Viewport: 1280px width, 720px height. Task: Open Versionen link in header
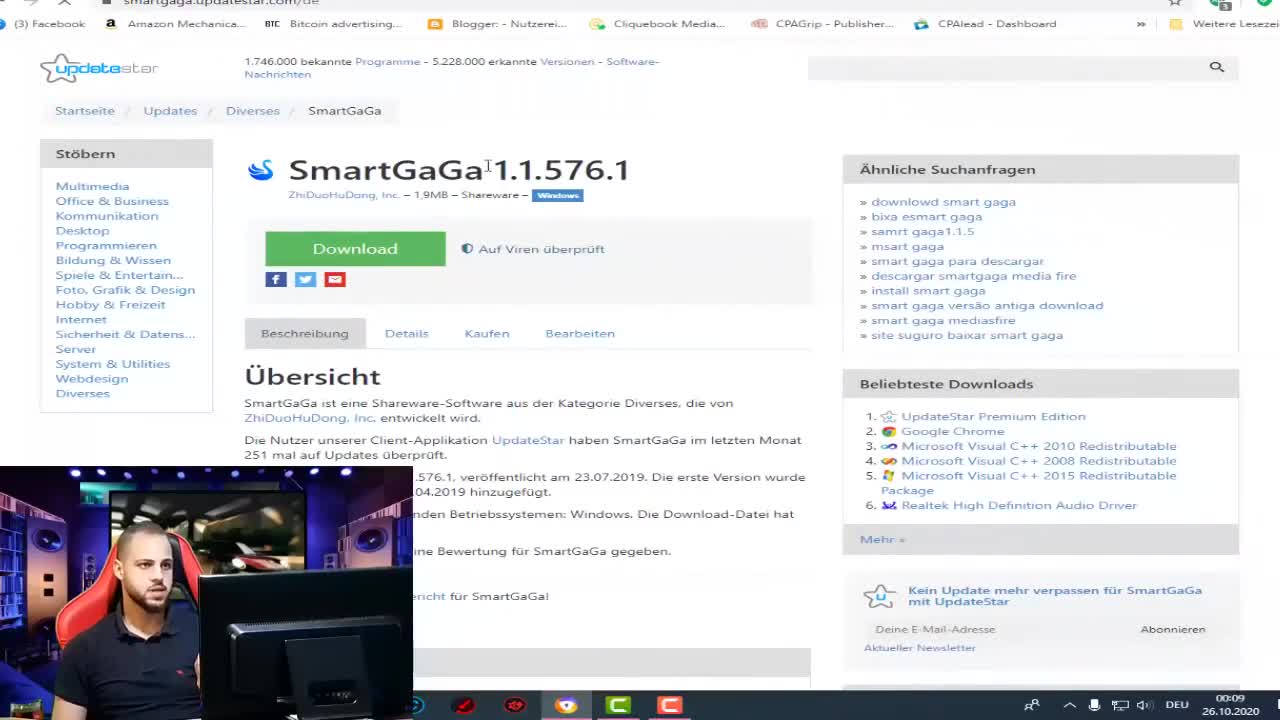tap(567, 62)
